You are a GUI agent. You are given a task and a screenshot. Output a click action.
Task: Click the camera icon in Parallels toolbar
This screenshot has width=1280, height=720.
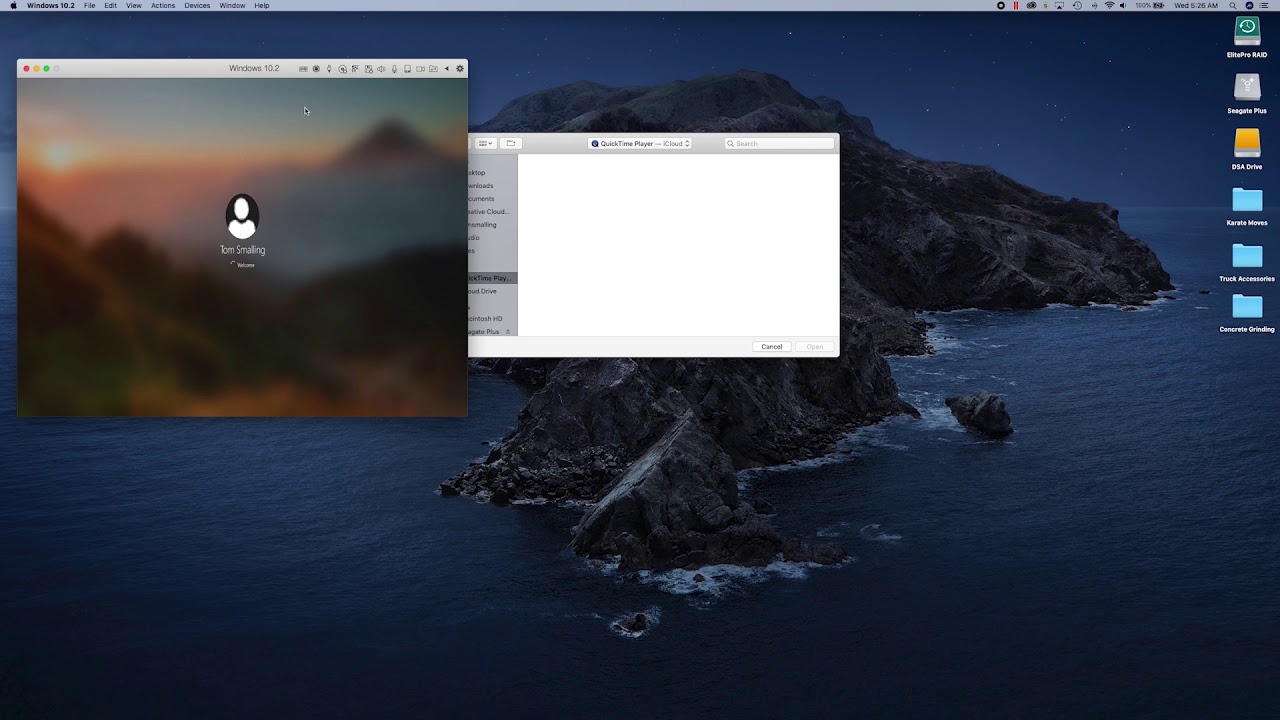[420, 69]
